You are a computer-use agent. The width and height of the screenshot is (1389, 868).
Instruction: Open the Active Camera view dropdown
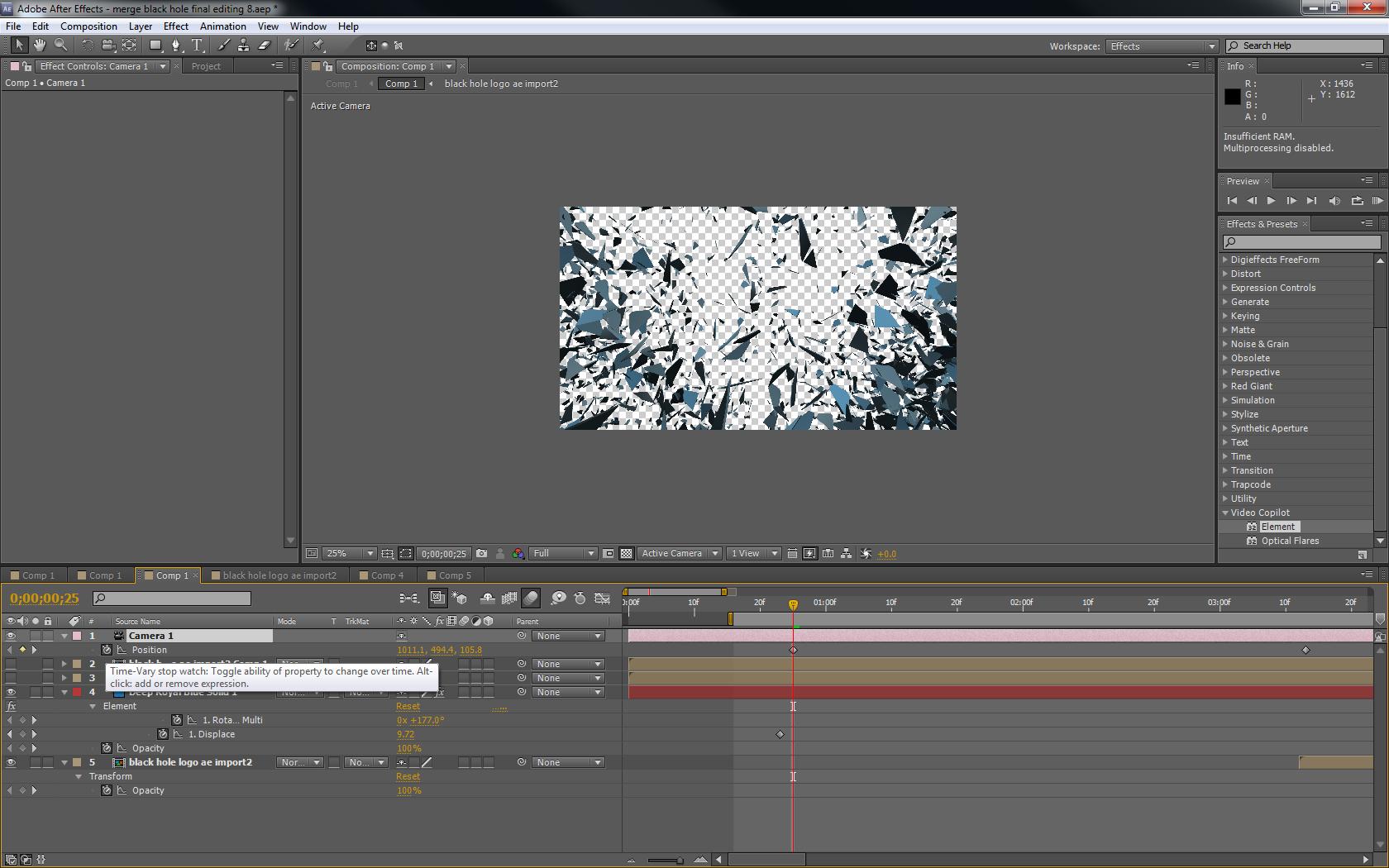click(x=679, y=554)
